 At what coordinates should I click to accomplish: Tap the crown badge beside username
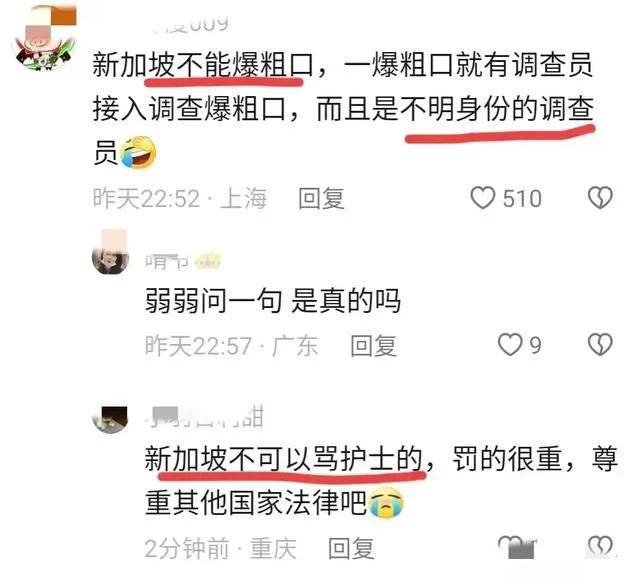click(208, 261)
